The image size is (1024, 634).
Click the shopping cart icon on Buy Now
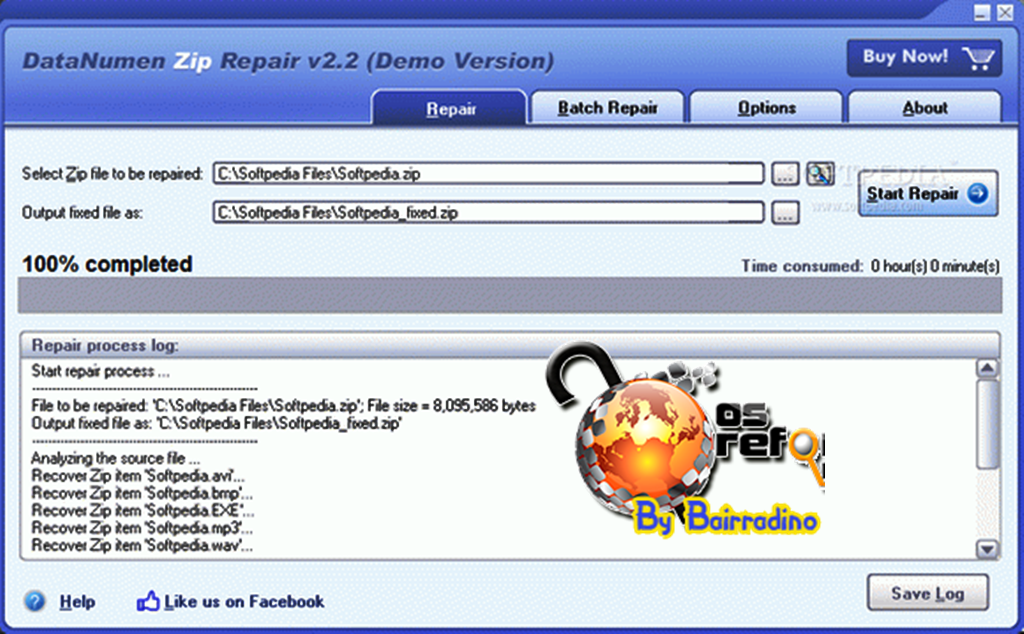tap(978, 58)
